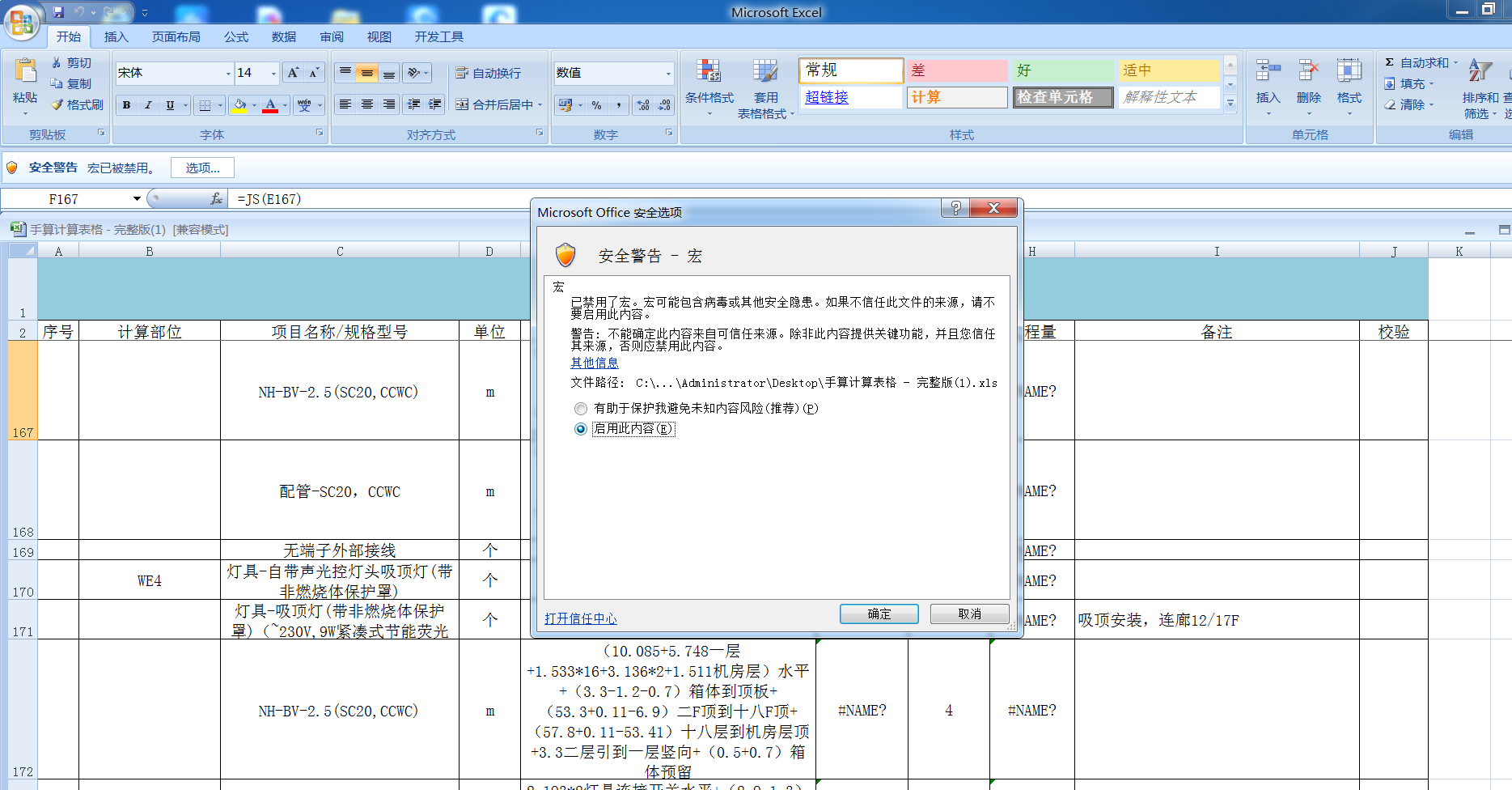Switch to the Insert (插入) tab
Viewport: 1512px width, 790px height.
pos(116,36)
